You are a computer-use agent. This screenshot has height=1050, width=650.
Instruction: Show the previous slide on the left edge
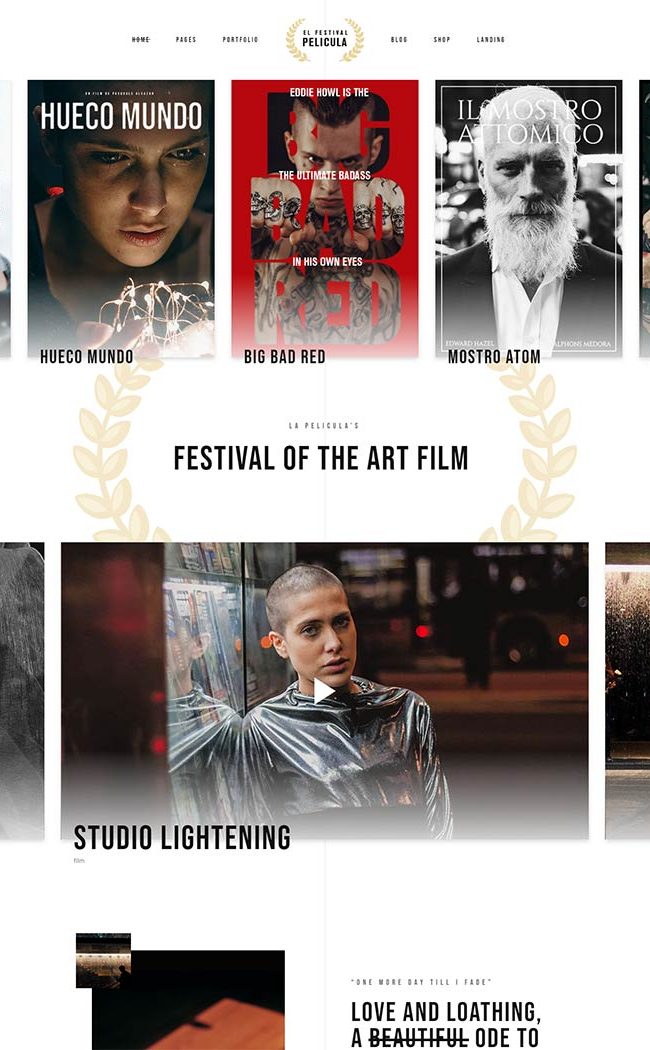21,690
